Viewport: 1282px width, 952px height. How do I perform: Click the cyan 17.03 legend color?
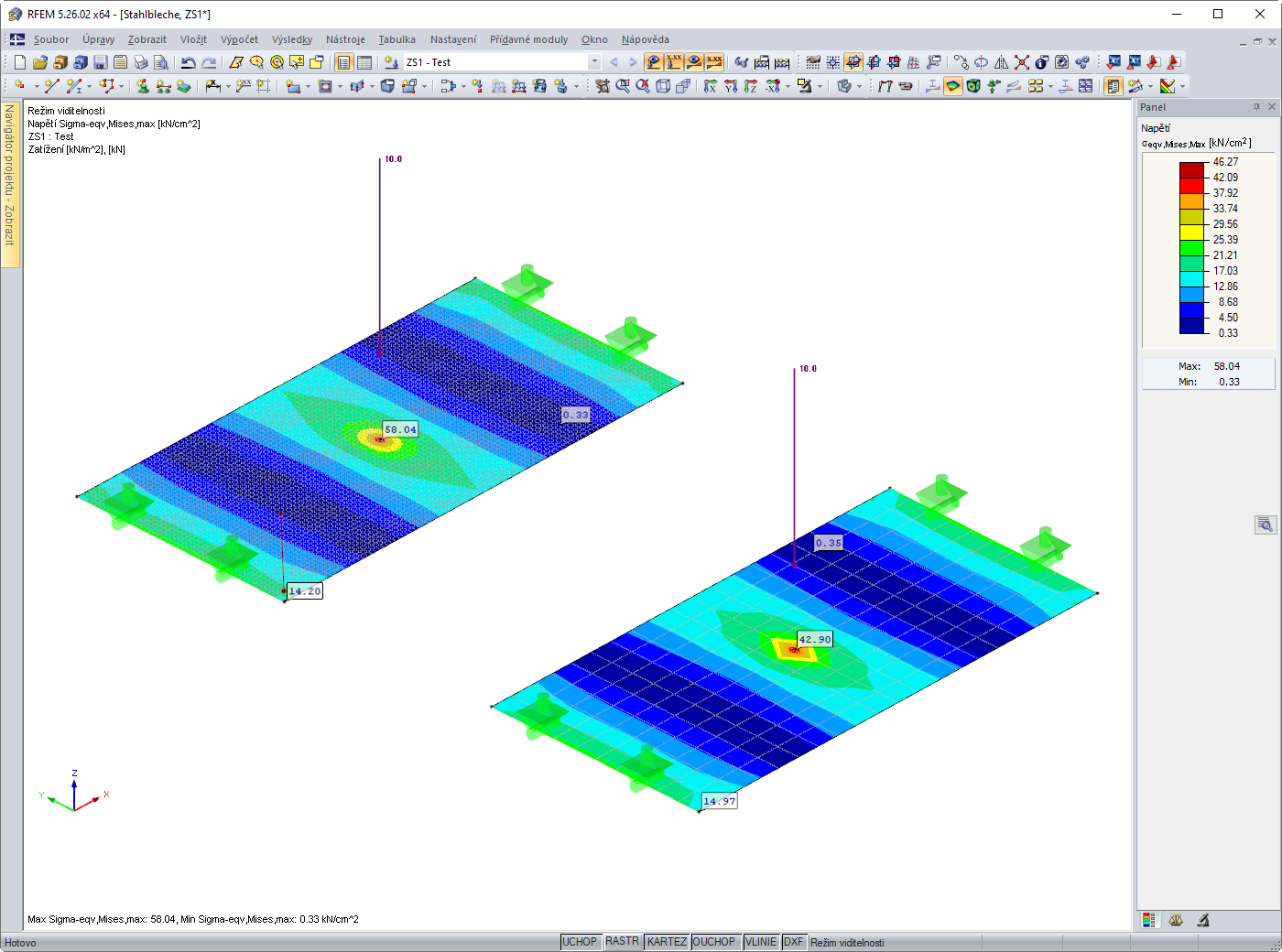click(x=1191, y=278)
